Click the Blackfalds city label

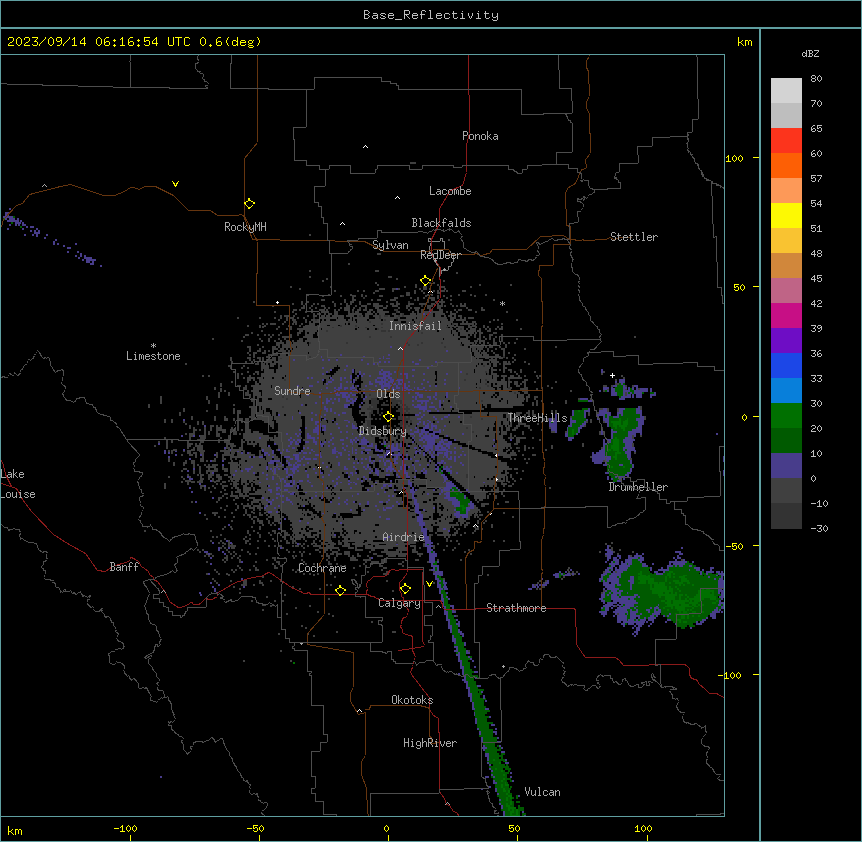pyautogui.click(x=441, y=223)
